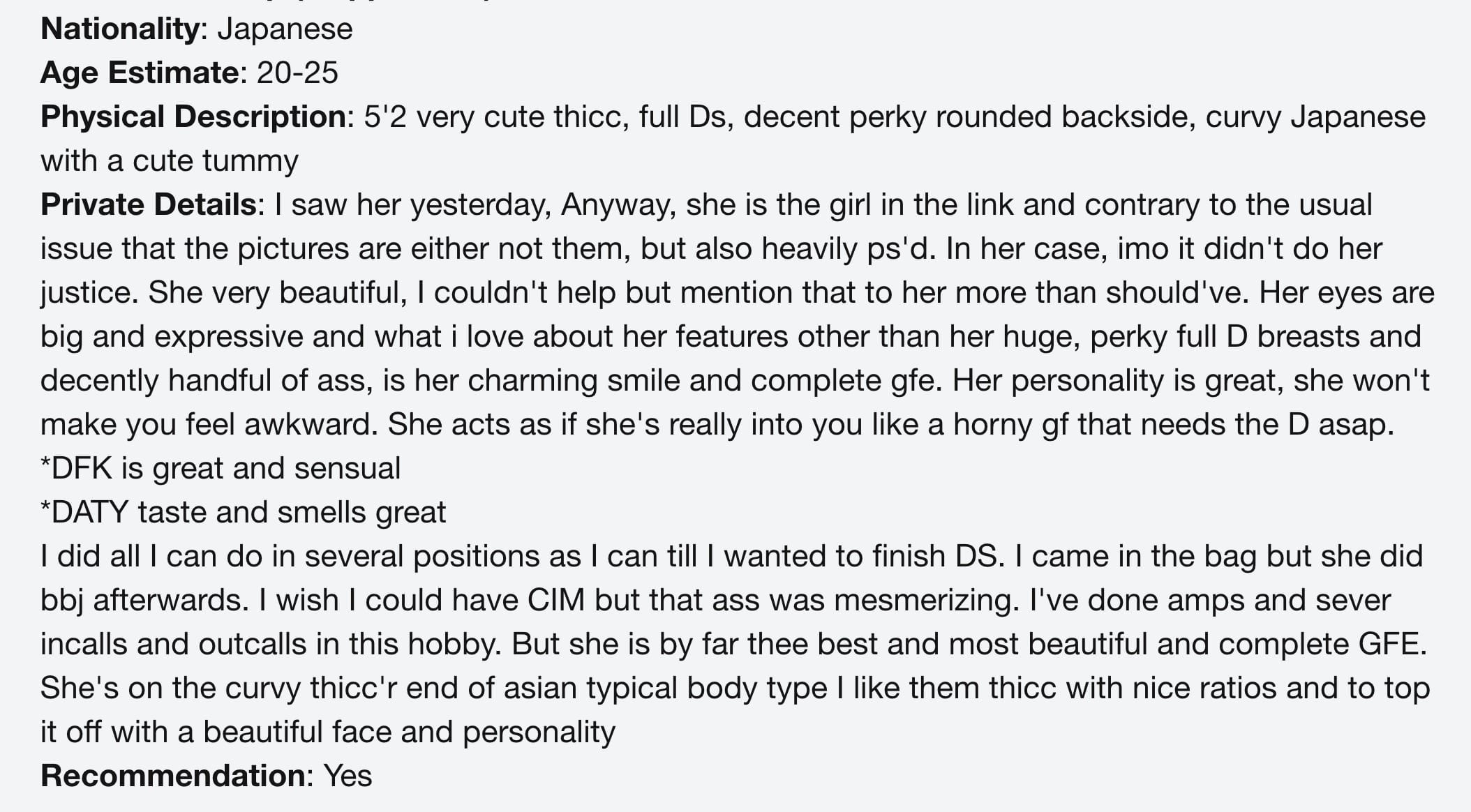Click the final word personality before Recommendation

539,732
